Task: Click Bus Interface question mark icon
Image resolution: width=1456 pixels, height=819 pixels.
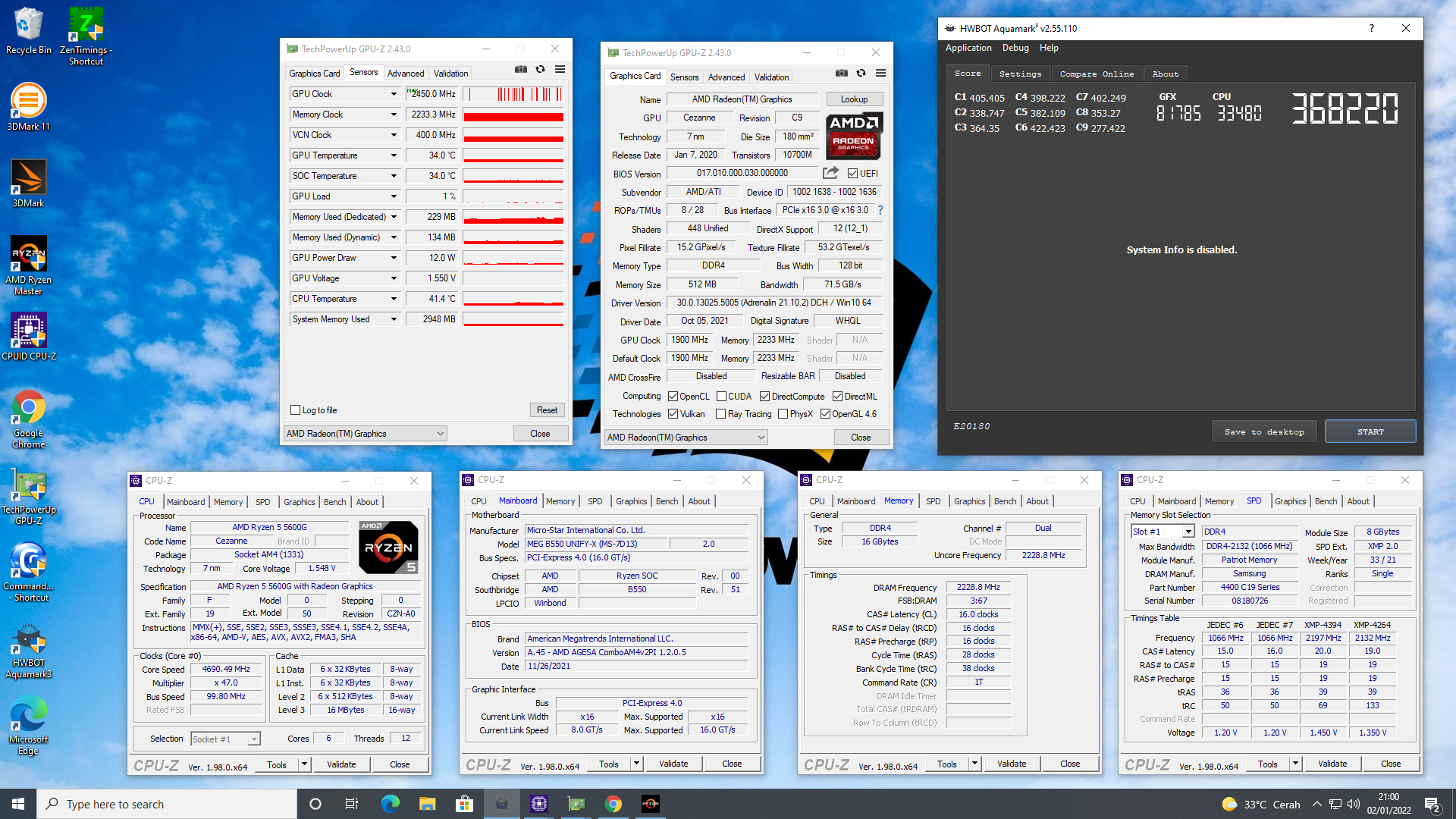Action: click(x=880, y=210)
